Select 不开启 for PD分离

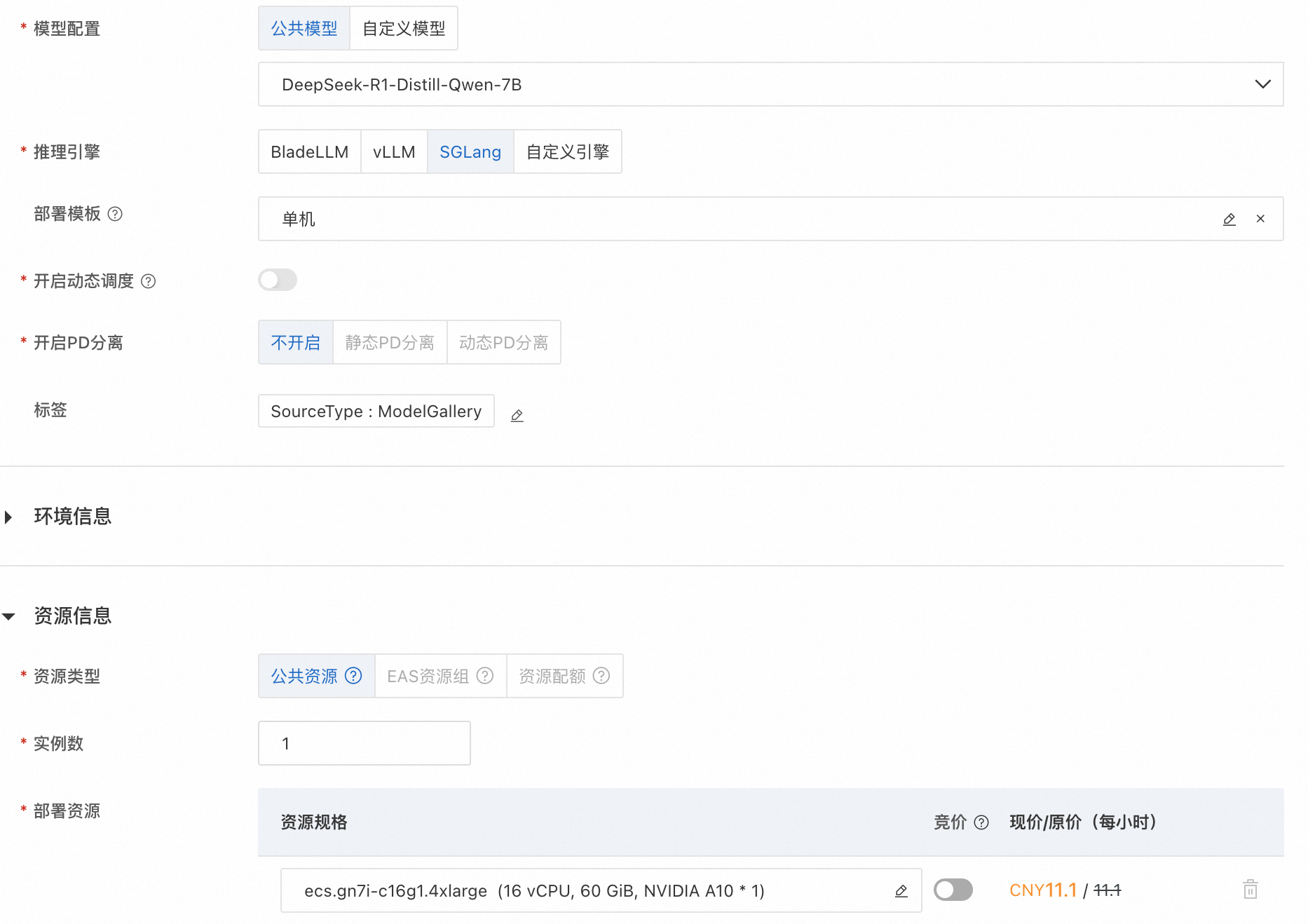[296, 343]
